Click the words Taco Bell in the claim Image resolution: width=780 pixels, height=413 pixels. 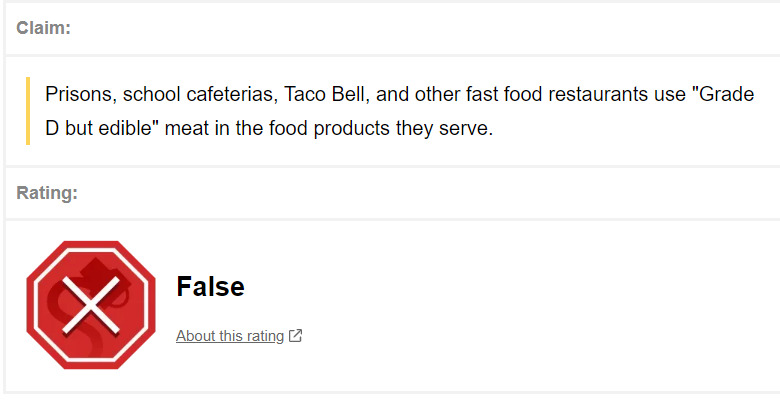[326, 94]
